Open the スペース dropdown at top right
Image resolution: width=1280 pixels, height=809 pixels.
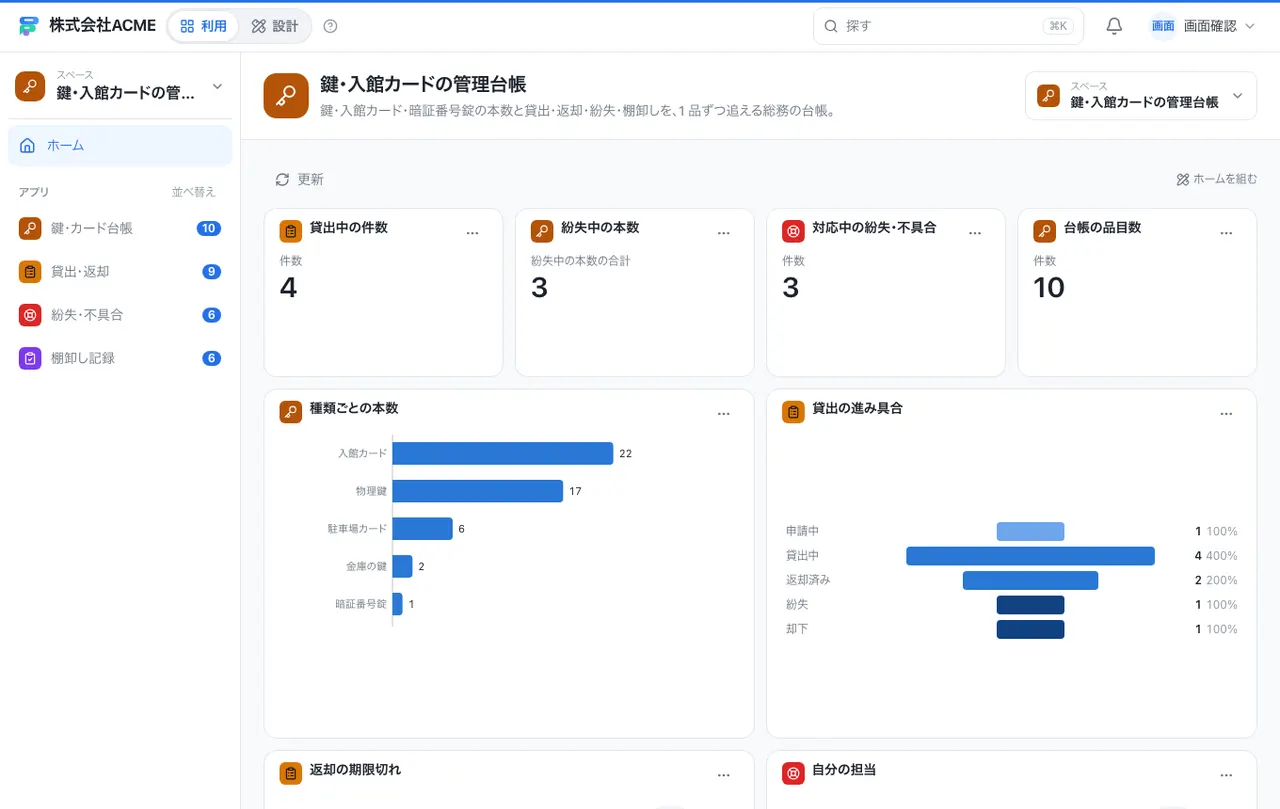1141,96
